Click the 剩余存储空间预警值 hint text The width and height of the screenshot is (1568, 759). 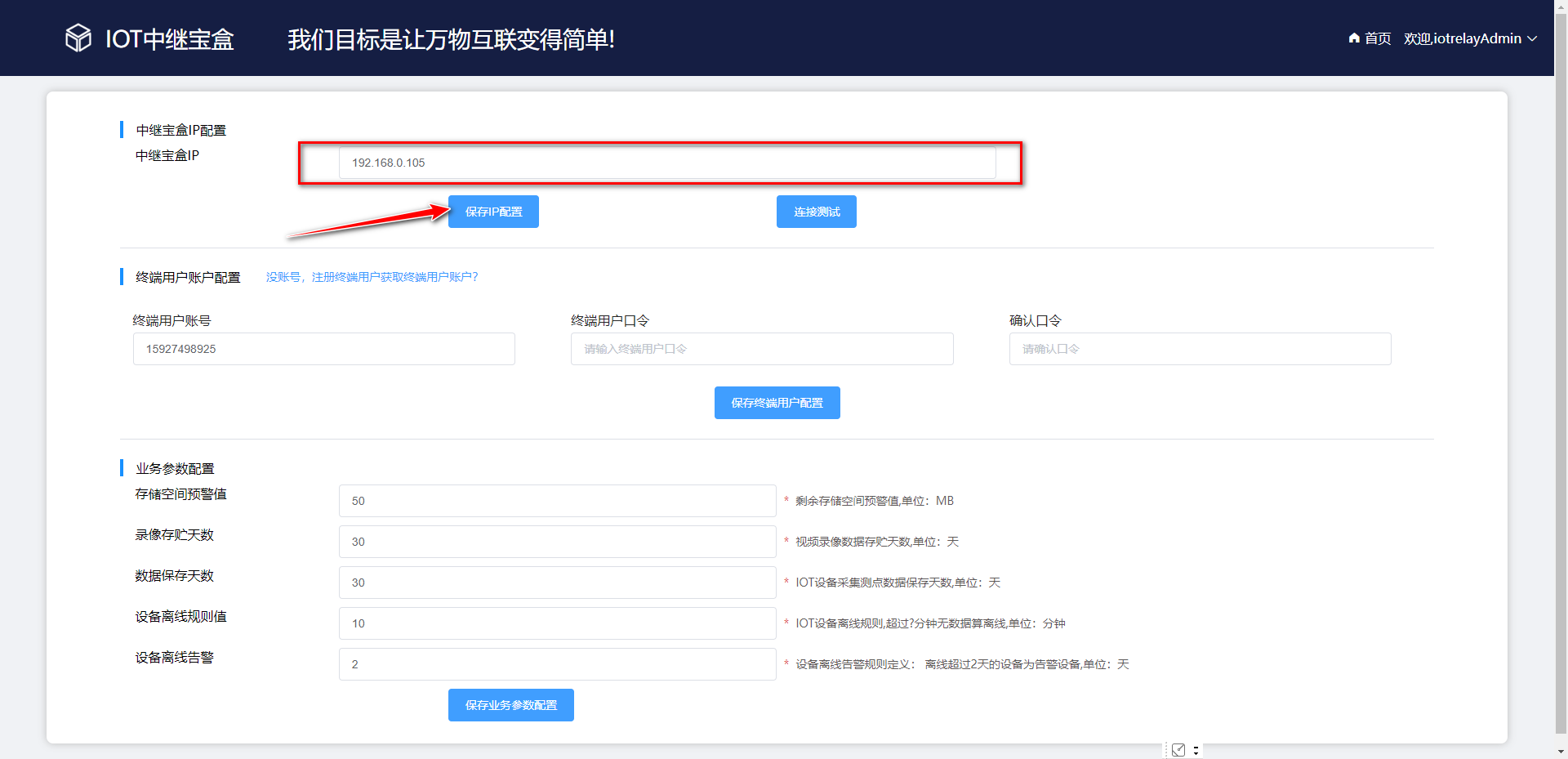point(875,501)
